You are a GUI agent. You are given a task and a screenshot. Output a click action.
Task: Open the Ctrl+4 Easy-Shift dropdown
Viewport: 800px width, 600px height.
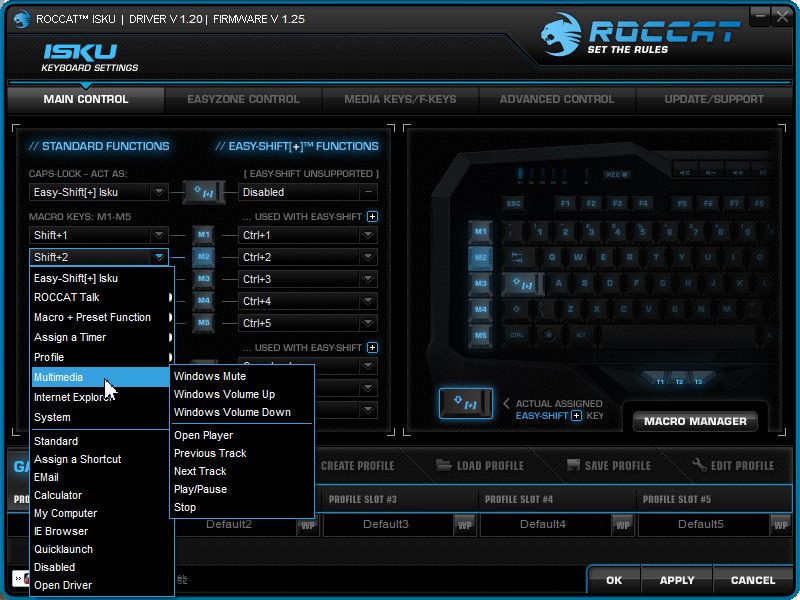coord(368,301)
